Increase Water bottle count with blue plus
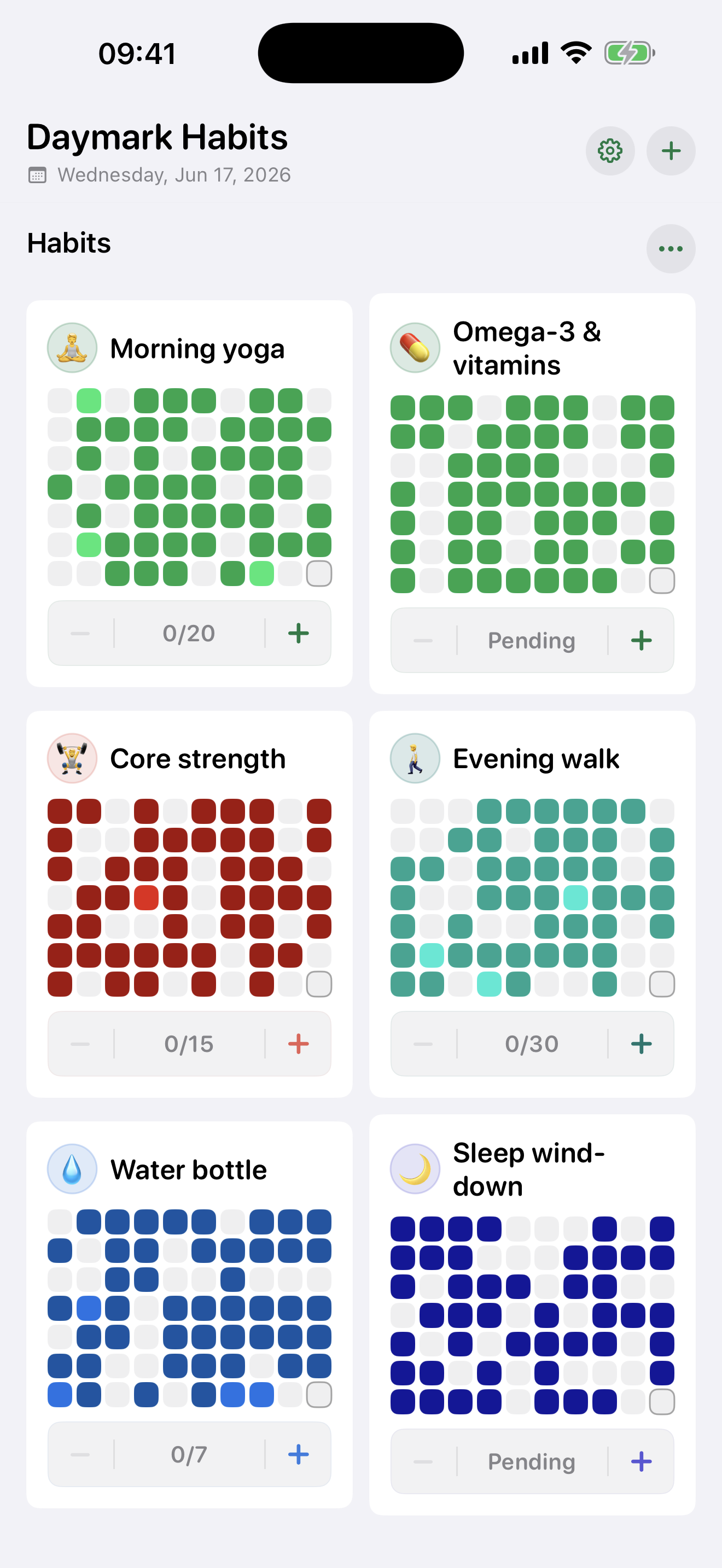Image resolution: width=722 pixels, height=1568 pixels. pyautogui.click(x=298, y=1455)
